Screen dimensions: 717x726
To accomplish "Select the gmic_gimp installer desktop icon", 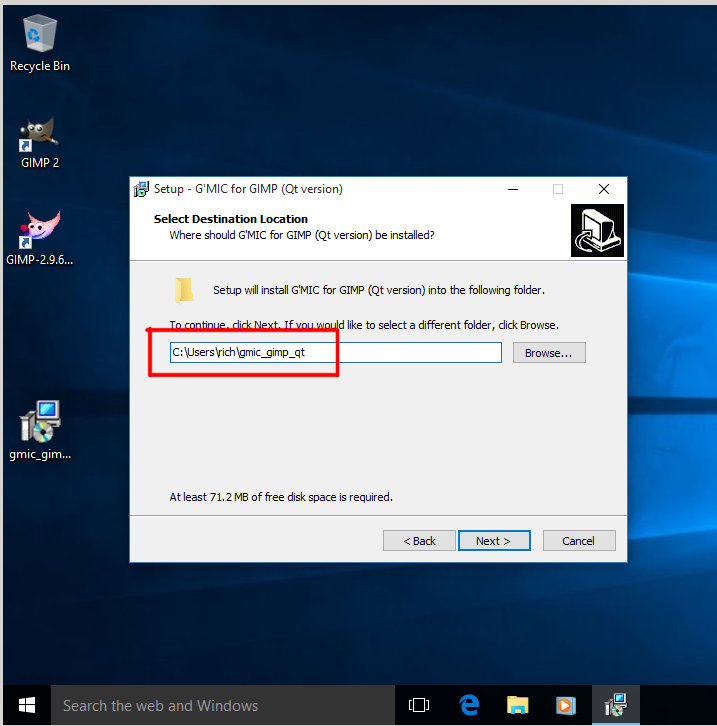I will point(40,424).
